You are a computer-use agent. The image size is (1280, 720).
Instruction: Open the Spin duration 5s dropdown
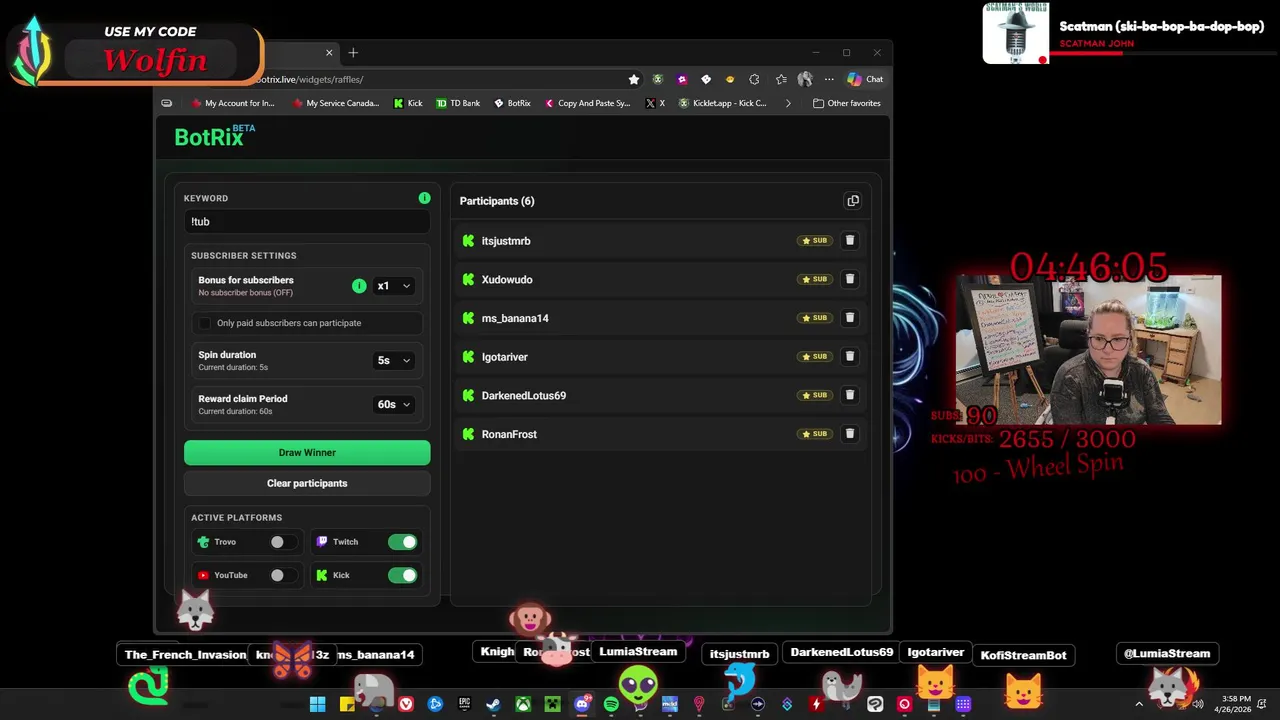(x=394, y=360)
